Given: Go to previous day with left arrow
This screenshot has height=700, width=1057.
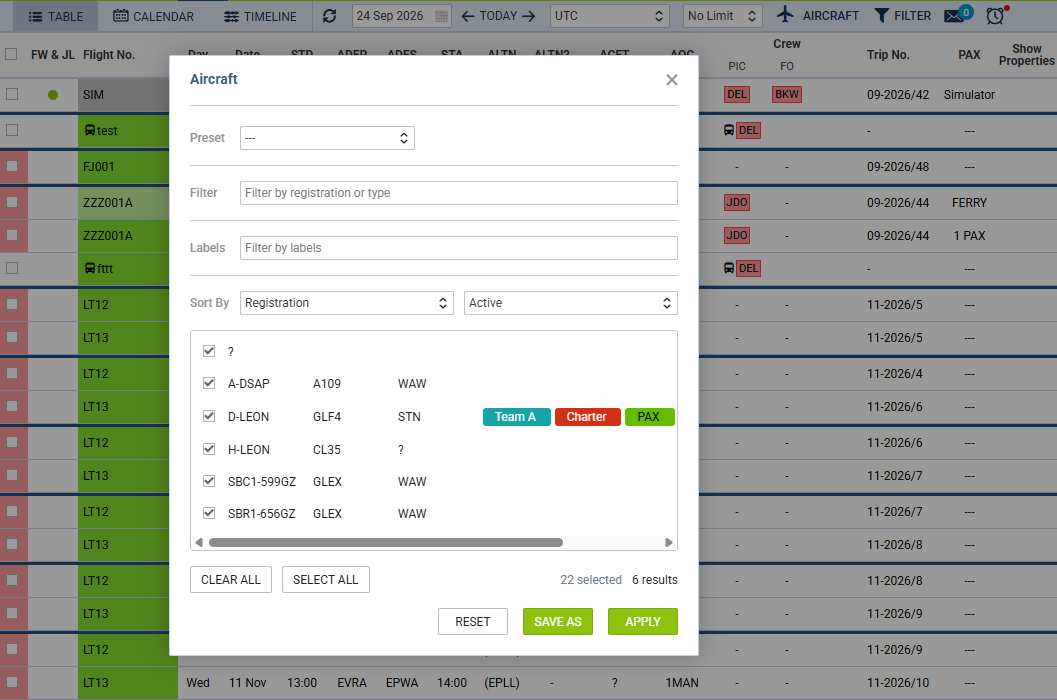Looking at the screenshot, I should click(x=467, y=16).
